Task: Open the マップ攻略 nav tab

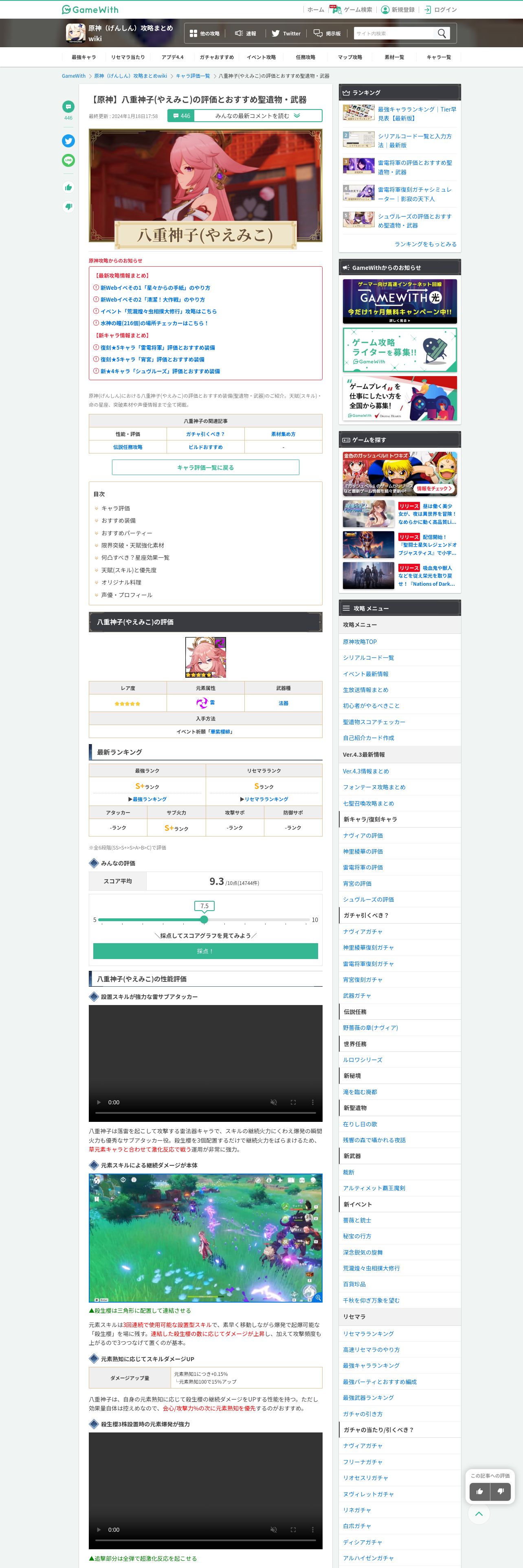Action: click(350, 57)
